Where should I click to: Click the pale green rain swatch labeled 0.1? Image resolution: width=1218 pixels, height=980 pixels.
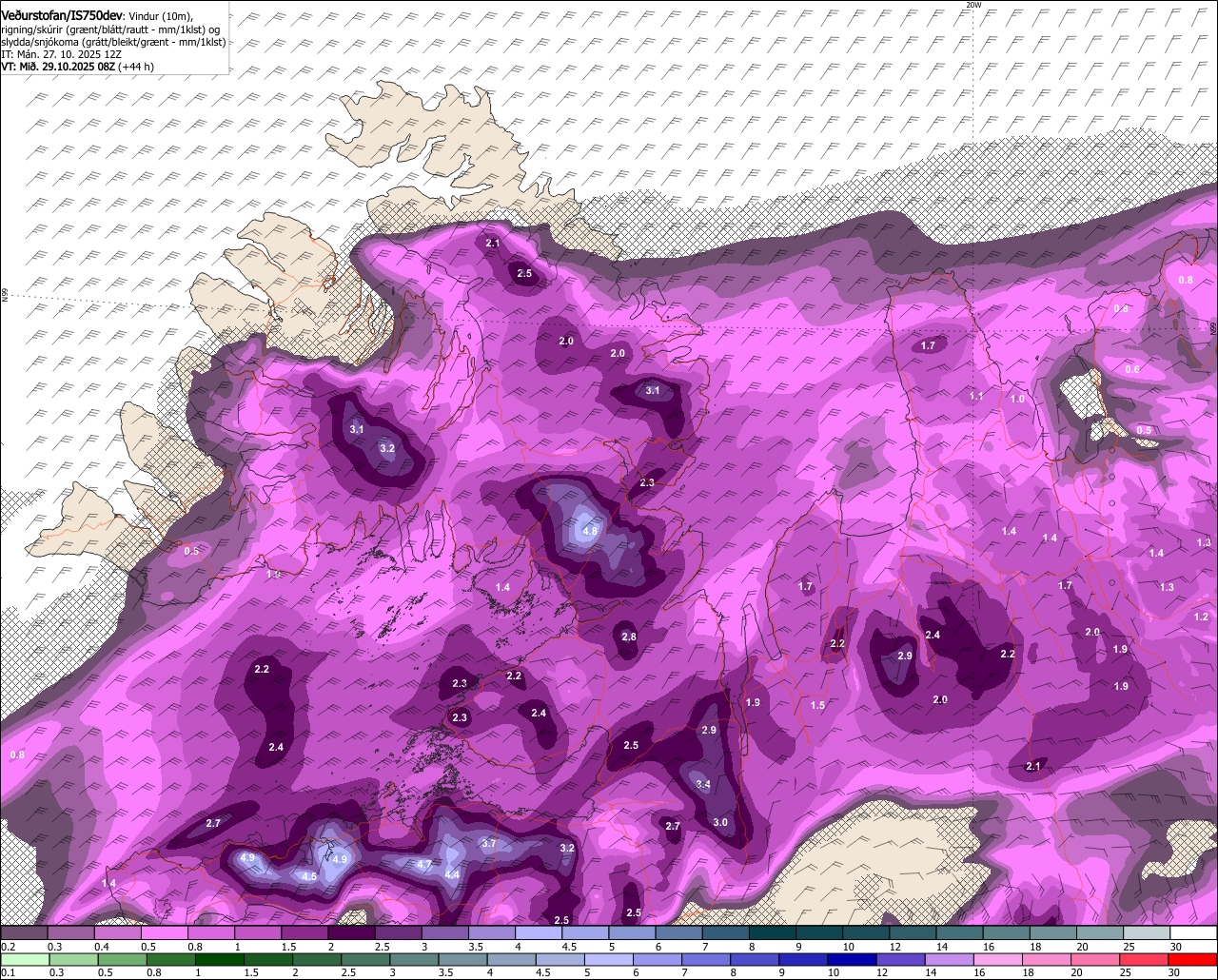[x=24, y=960]
